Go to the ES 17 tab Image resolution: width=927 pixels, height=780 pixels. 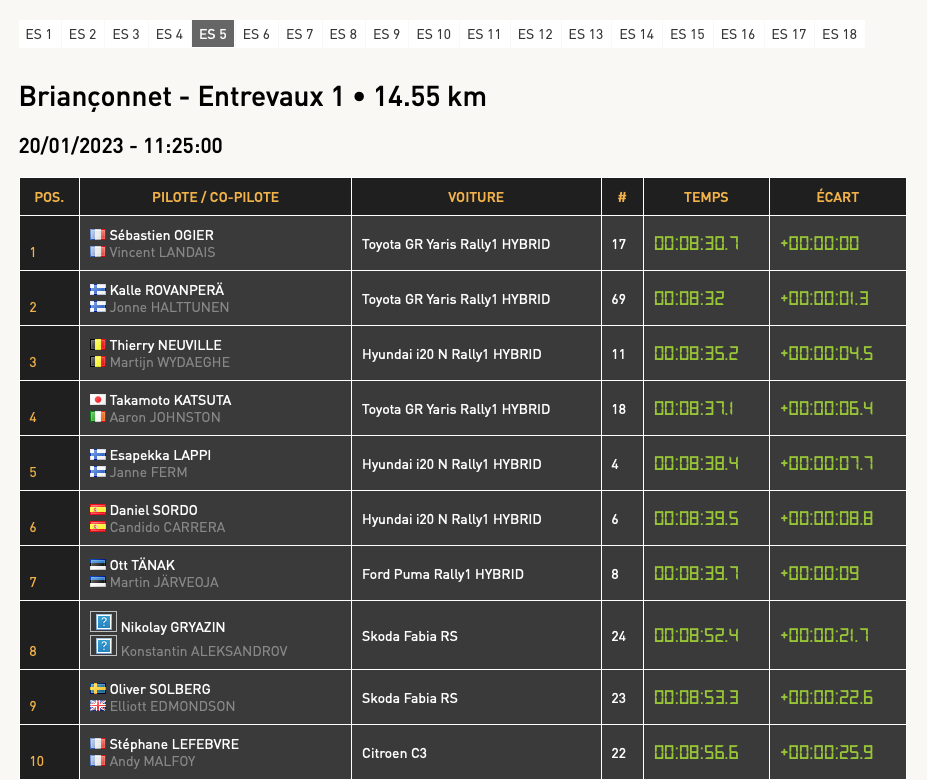click(789, 34)
